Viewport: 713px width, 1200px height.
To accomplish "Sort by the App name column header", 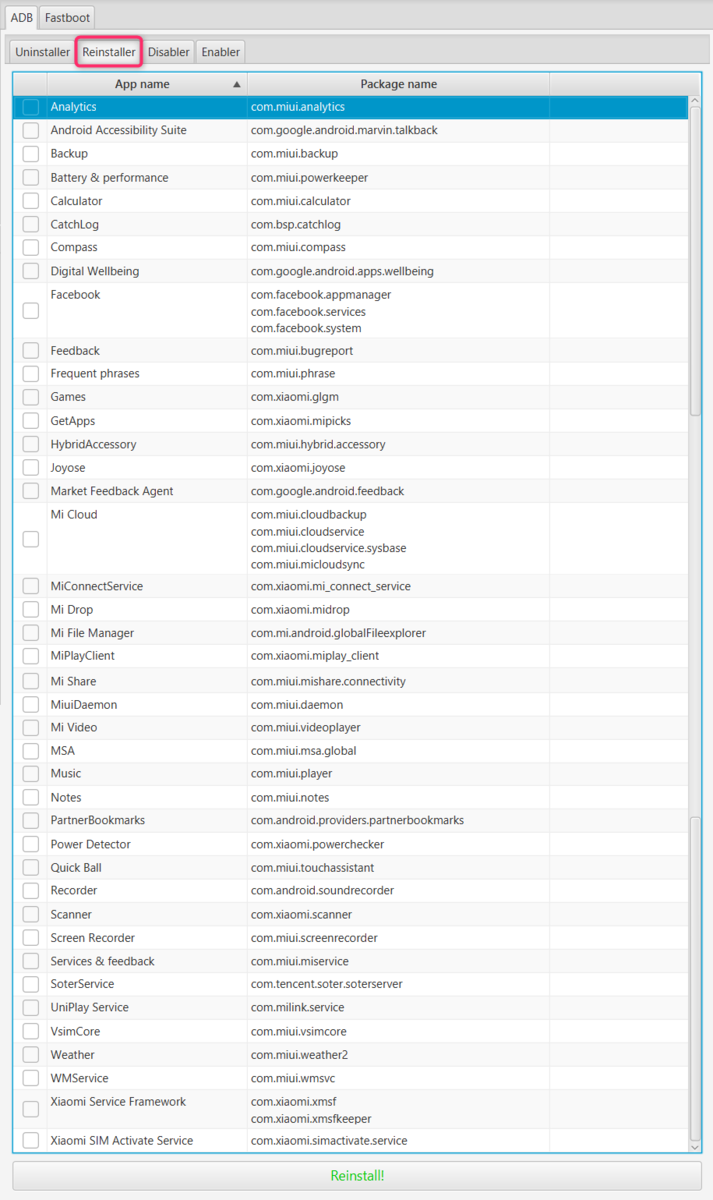I will [x=147, y=84].
